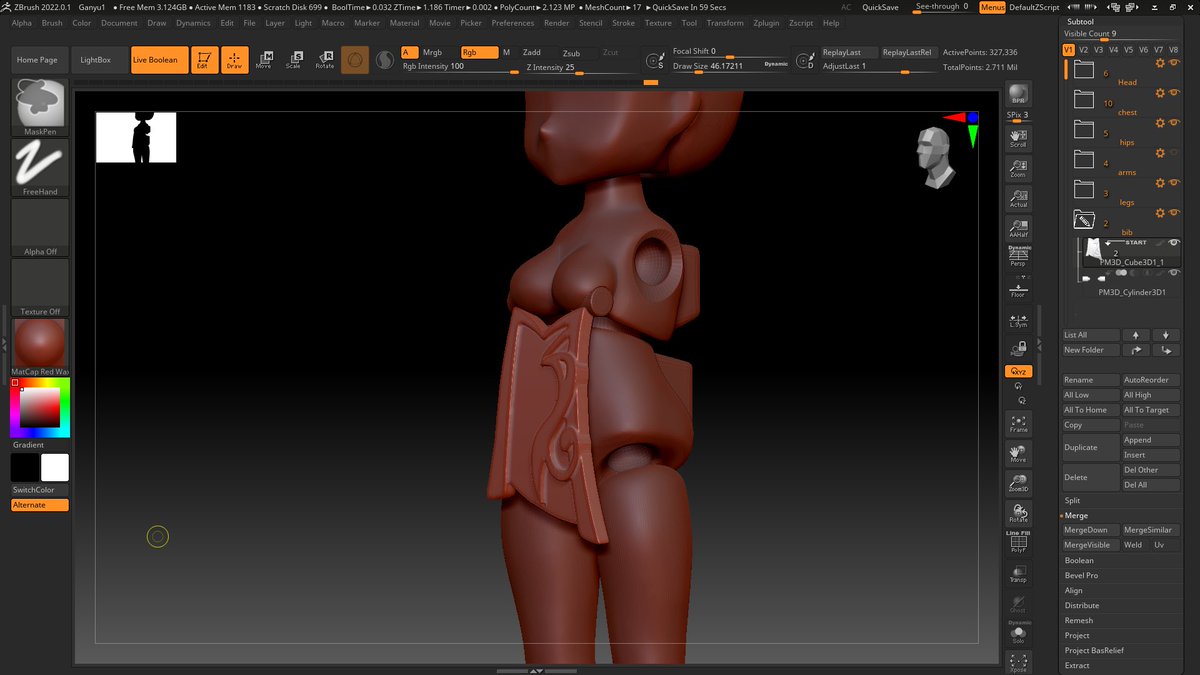Expand the Remesh section
The width and height of the screenshot is (1200, 675).
coord(1079,621)
